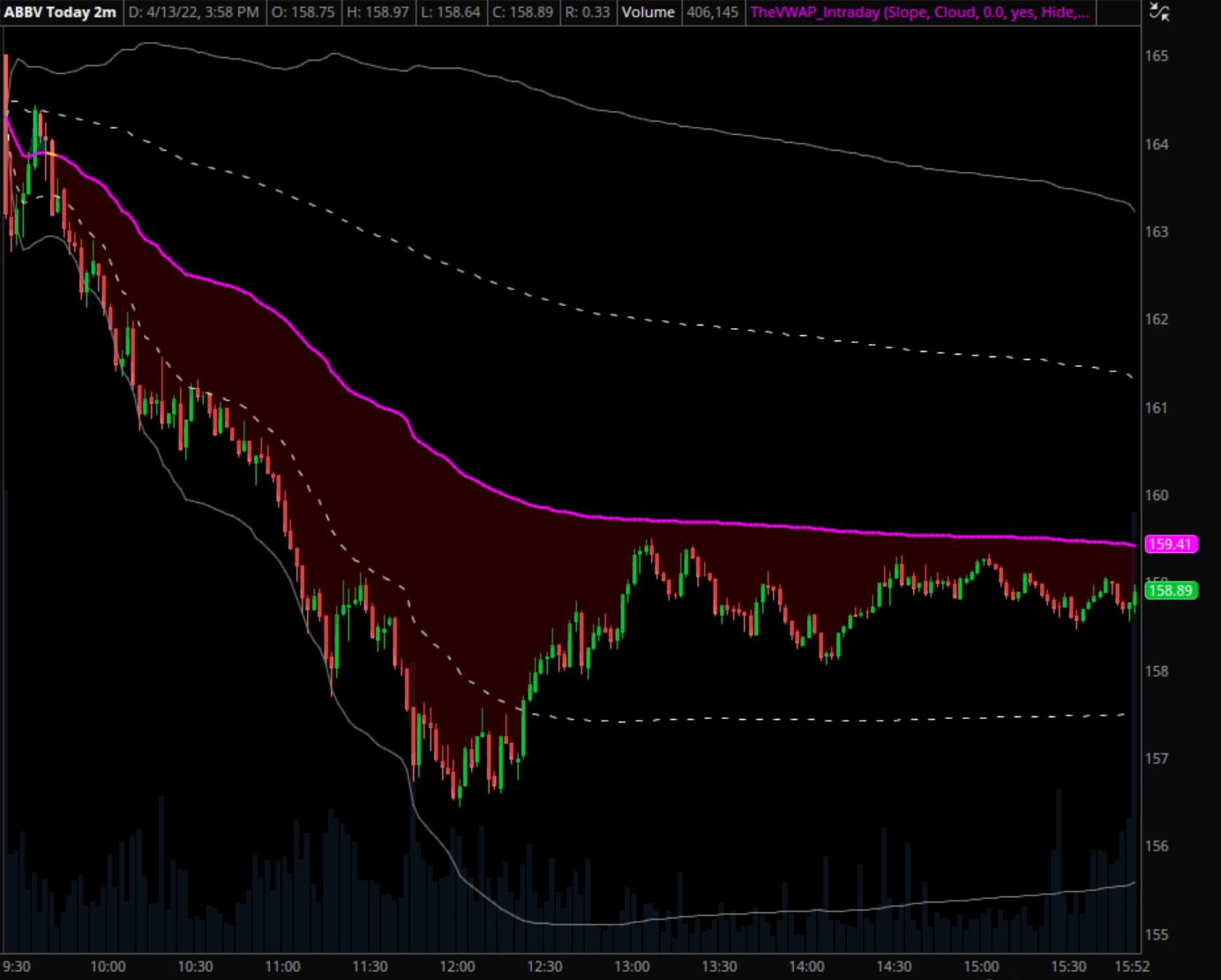The height and width of the screenshot is (980, 1221).
Task: Click the 10:30 time axis label
Action: coord(195,967)
